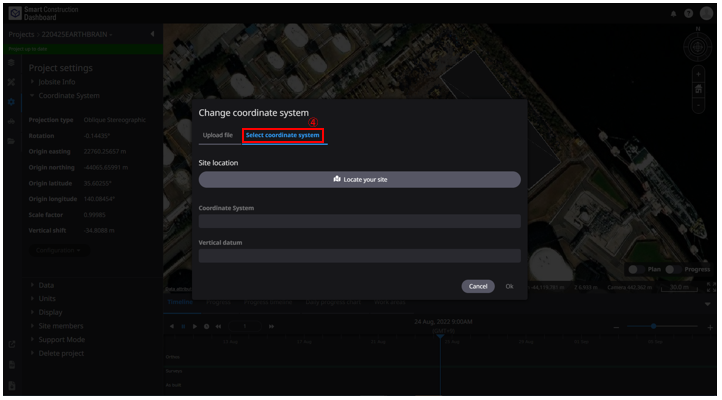
Task: Open the Coordinate System dropdown field
Action: [359, 221]
